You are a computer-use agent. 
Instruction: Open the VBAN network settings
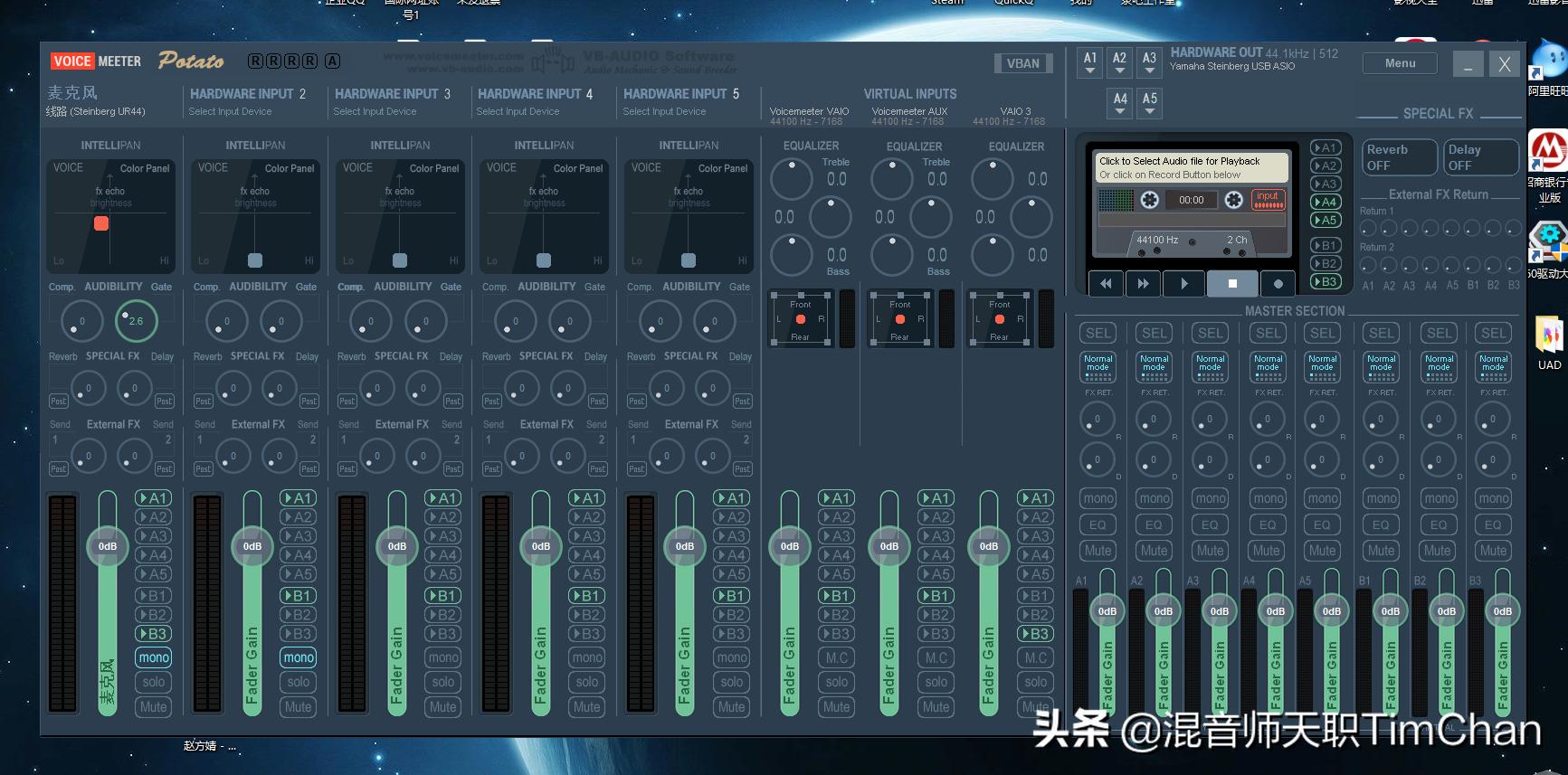pyautogui.click(x=1023, y=63)
